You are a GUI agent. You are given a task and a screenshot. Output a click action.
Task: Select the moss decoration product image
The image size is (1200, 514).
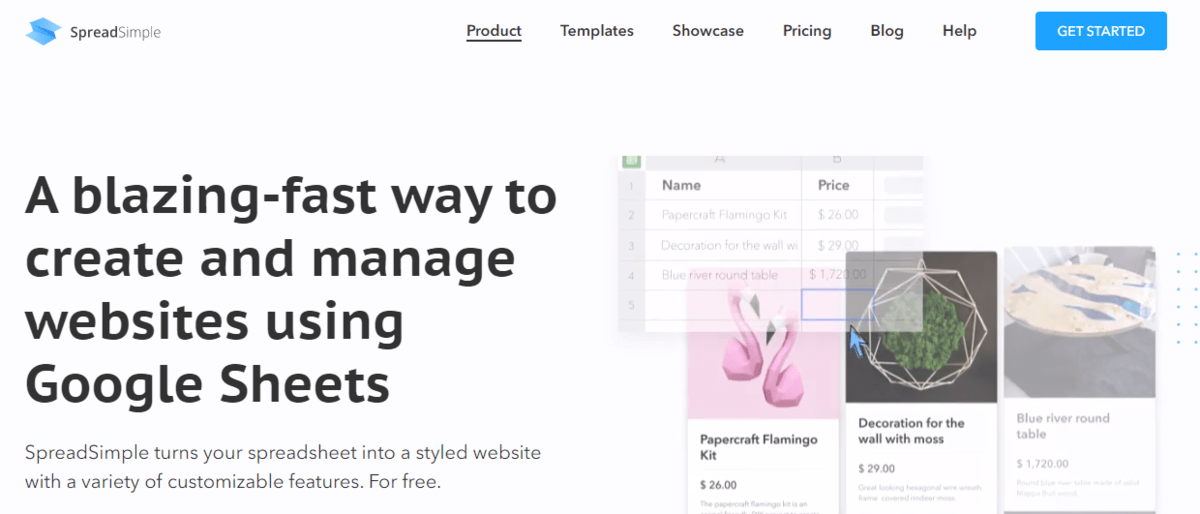click(x=921, y=327)
